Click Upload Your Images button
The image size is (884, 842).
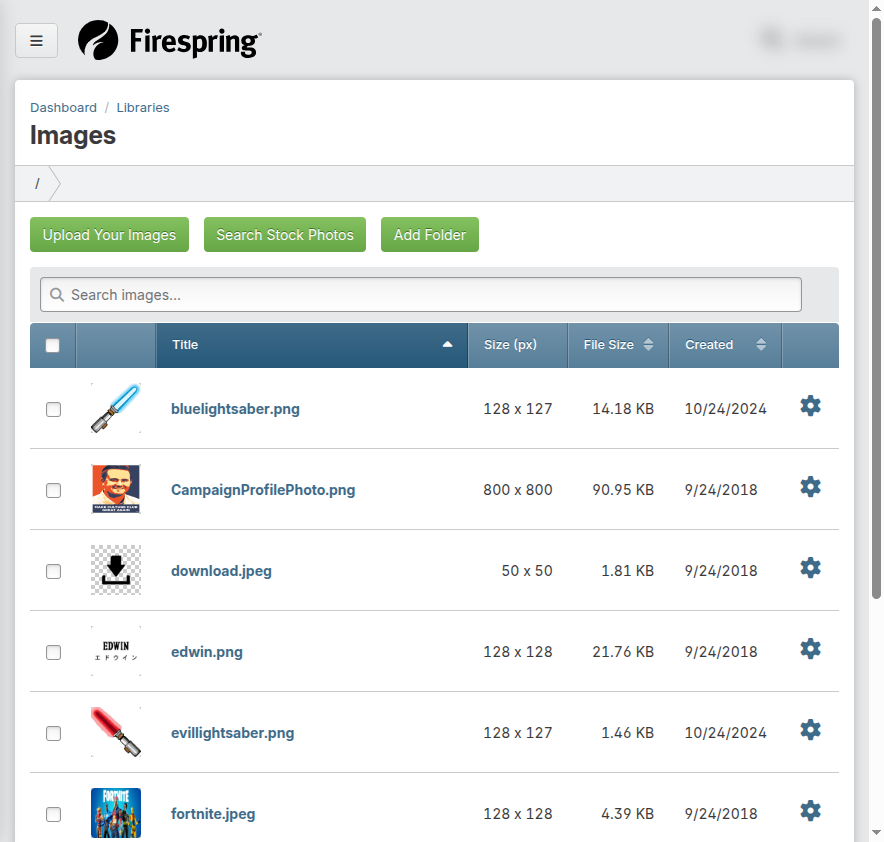pyautogui.click(x=109, y=234)
